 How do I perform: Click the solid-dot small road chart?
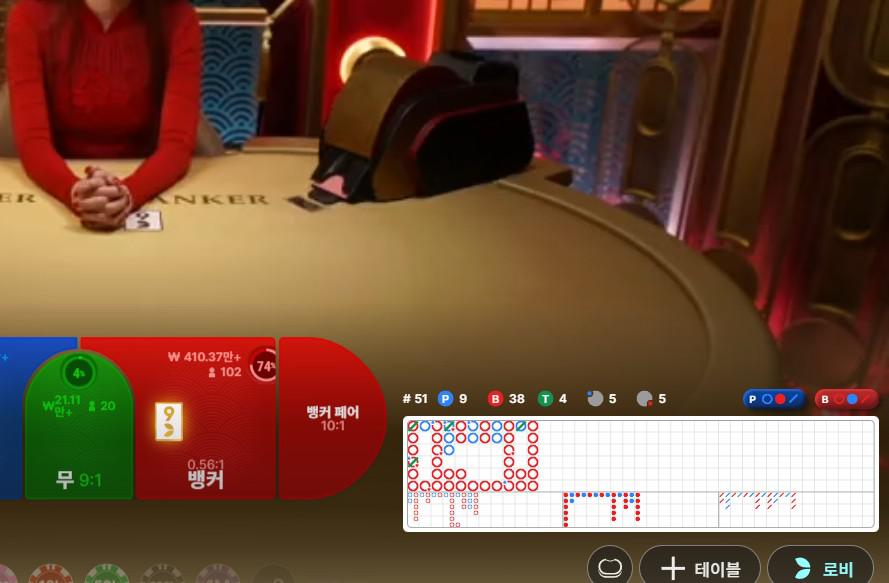640,509
